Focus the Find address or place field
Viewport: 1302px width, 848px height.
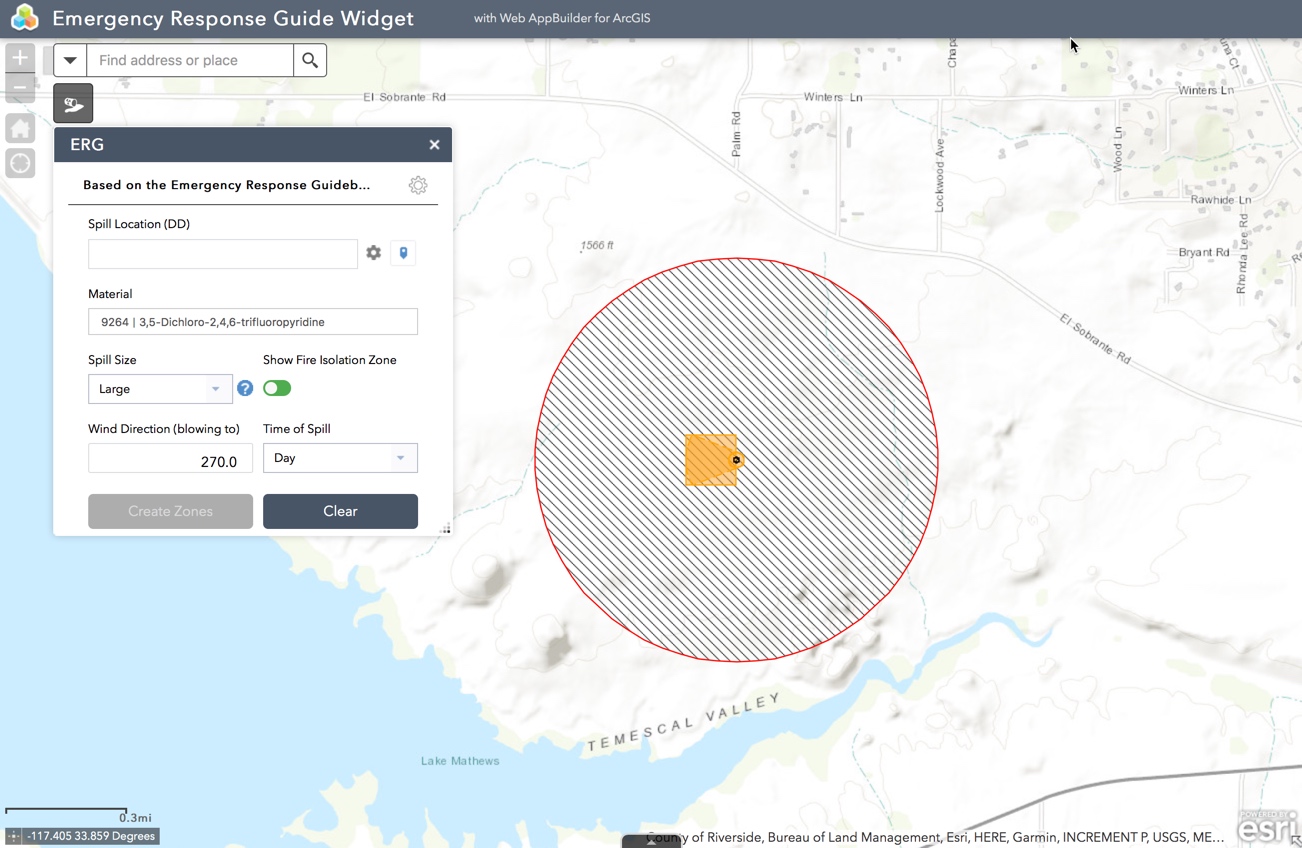(x=190, y=60)
